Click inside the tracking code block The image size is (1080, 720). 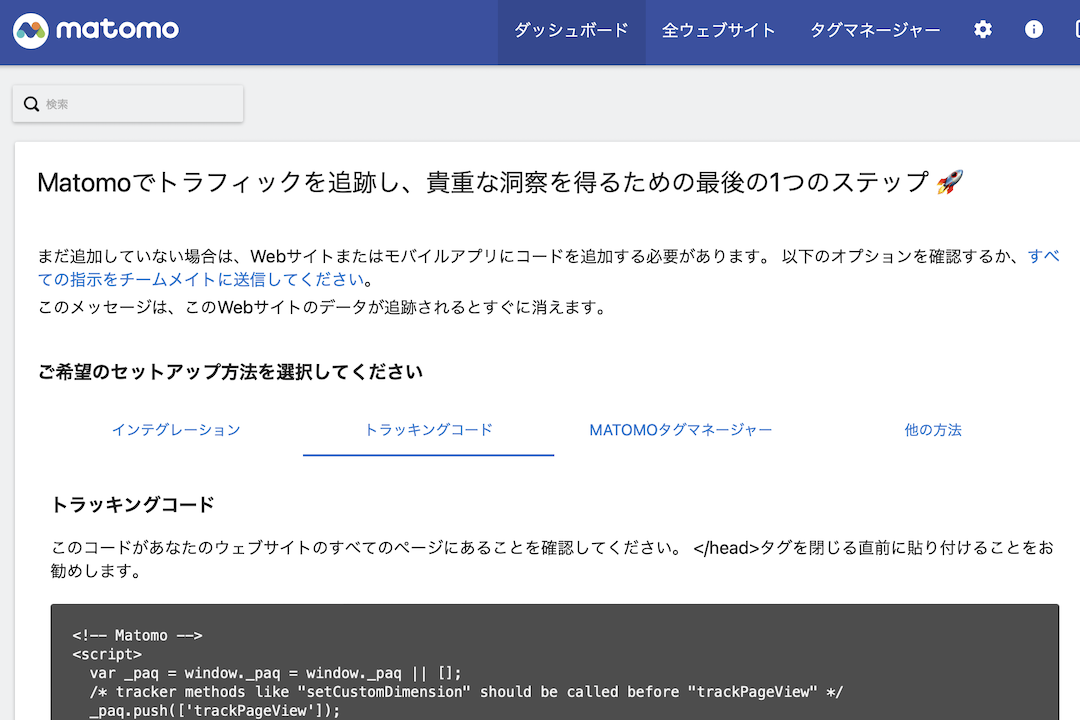[554, 663]
